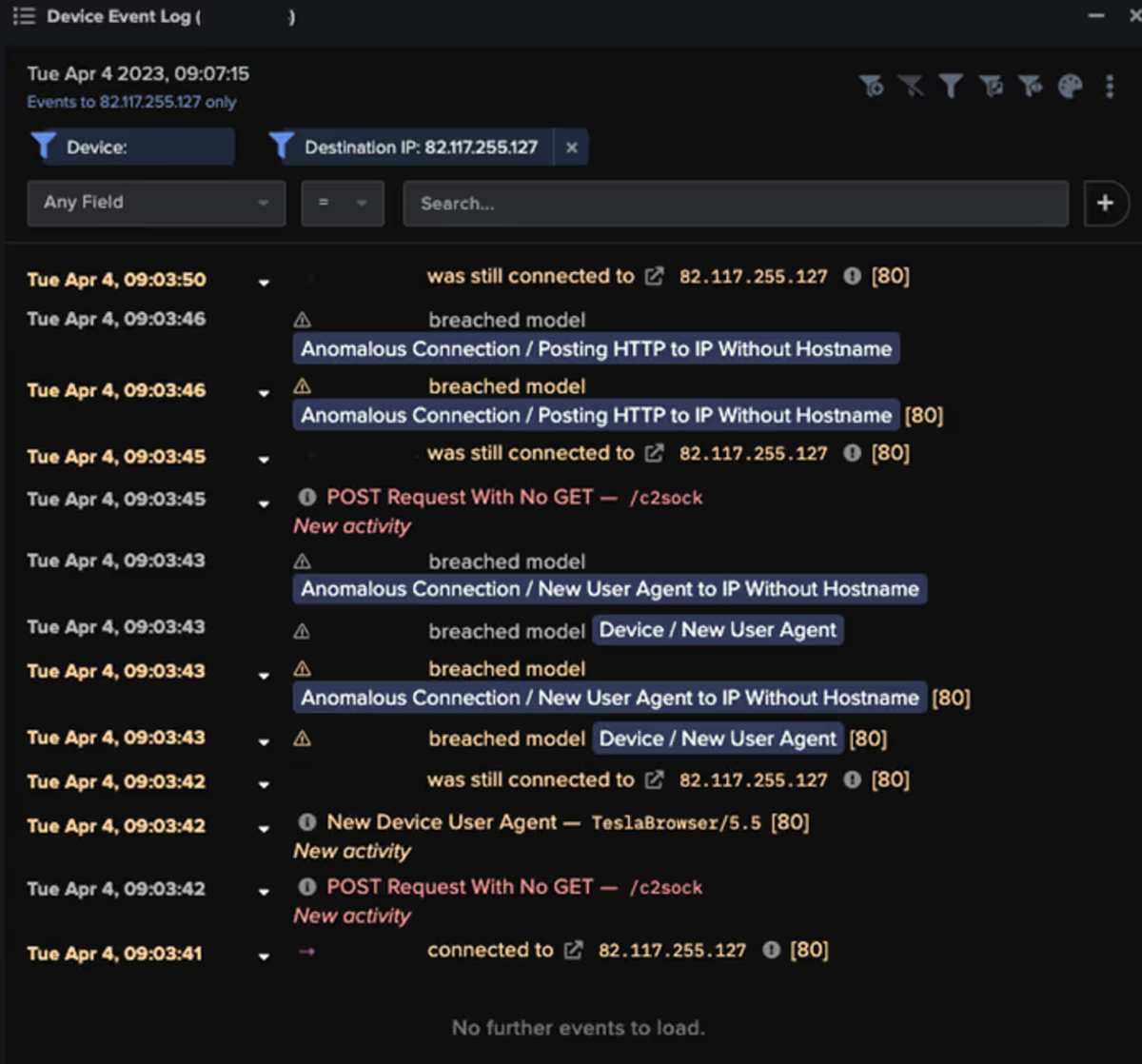
Task: Click info icon in 09:03:45 still connected row
Action: [x=853, y=453]
